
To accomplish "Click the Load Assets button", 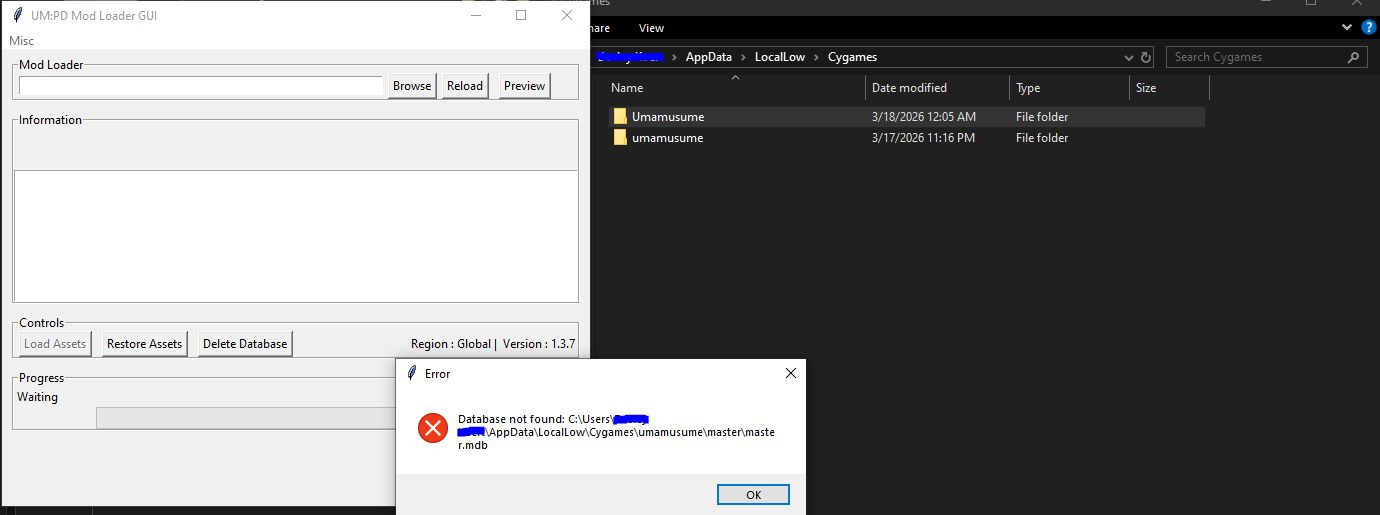I will 55,344.
